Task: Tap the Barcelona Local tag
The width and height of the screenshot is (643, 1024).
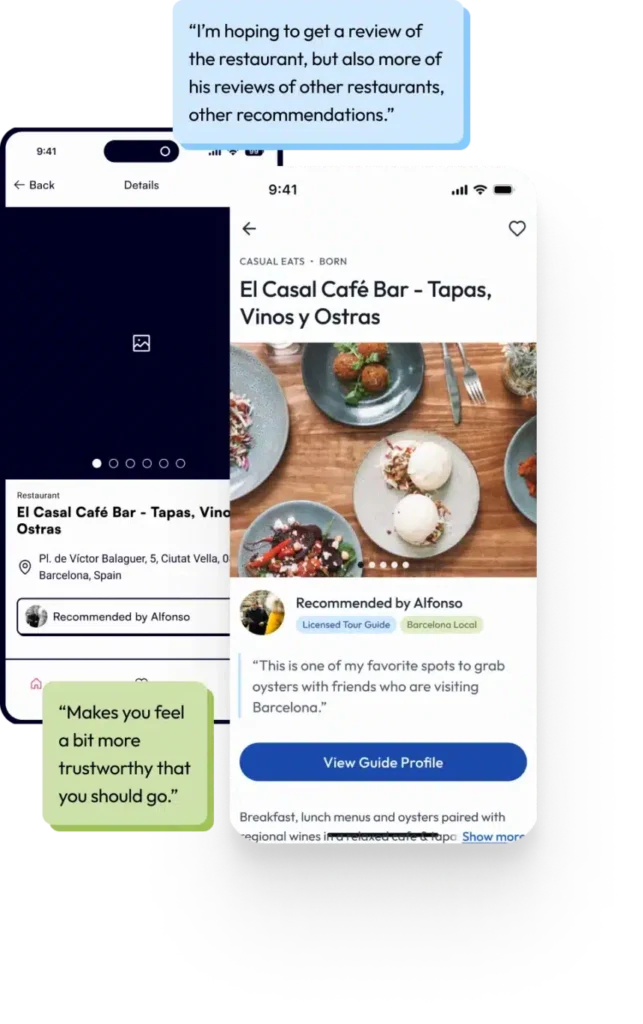Action: pos(441,625)
